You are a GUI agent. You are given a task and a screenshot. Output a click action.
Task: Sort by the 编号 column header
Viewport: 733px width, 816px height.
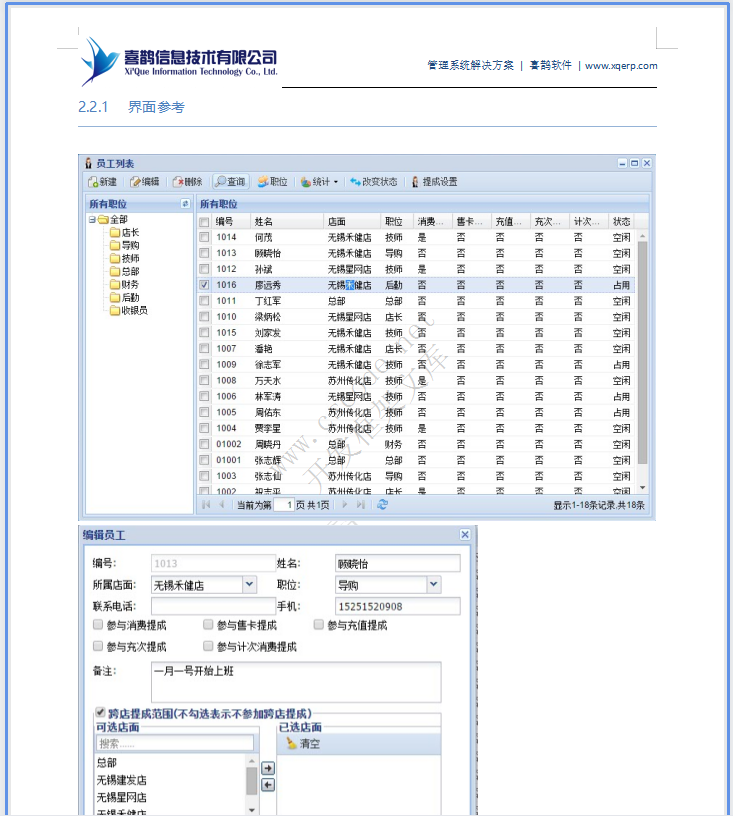point(232,222)
